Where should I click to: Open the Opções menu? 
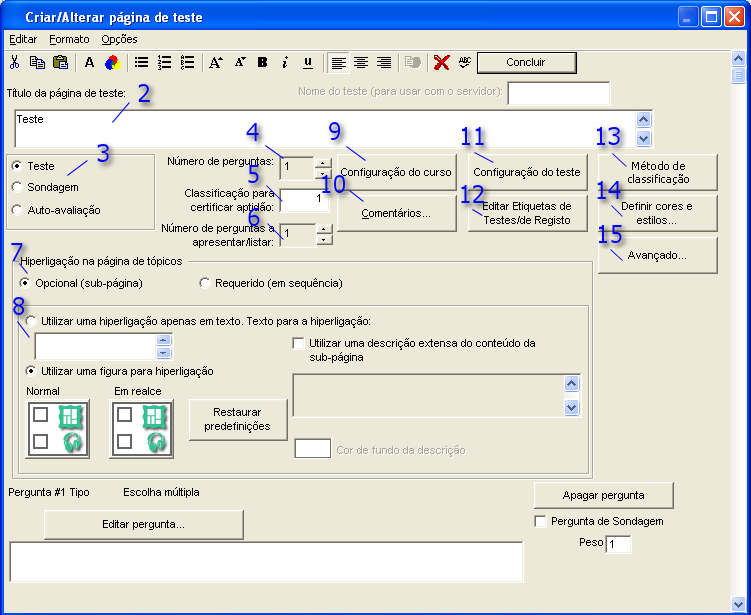point(119,39)
